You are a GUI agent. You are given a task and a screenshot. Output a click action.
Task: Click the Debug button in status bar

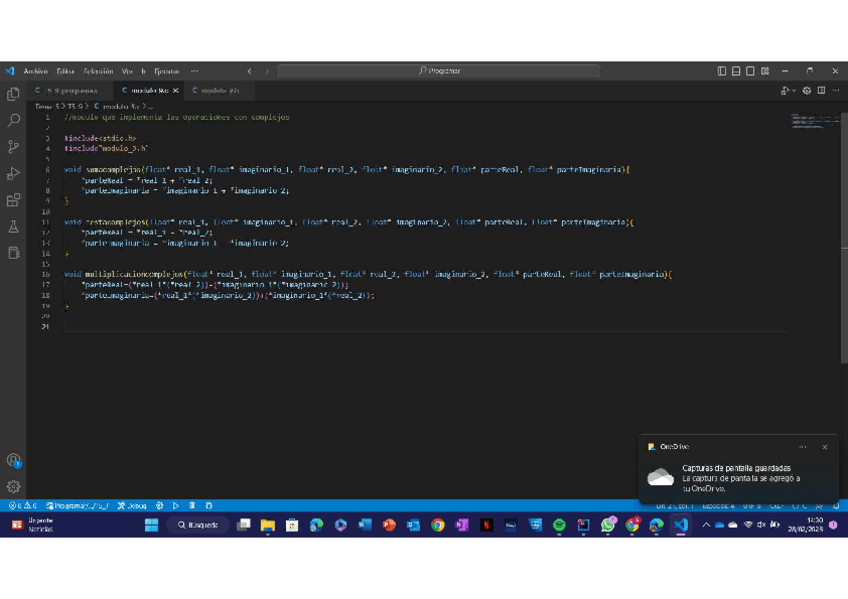point(132,506)
